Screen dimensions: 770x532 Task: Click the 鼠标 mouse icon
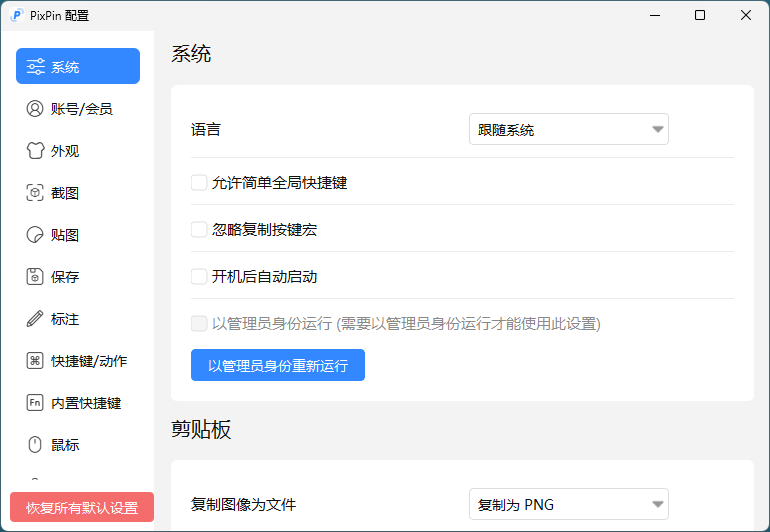35,445
